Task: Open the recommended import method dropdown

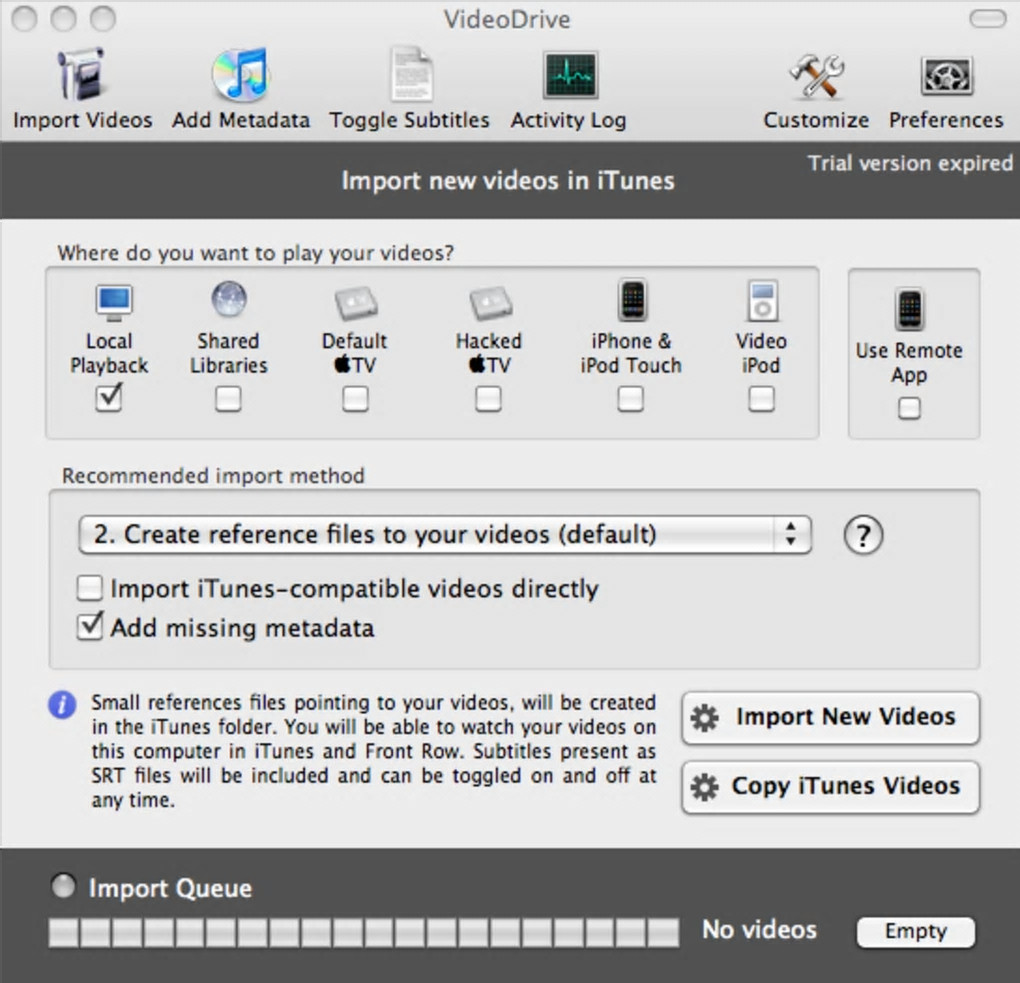Action: pos(445,535)
